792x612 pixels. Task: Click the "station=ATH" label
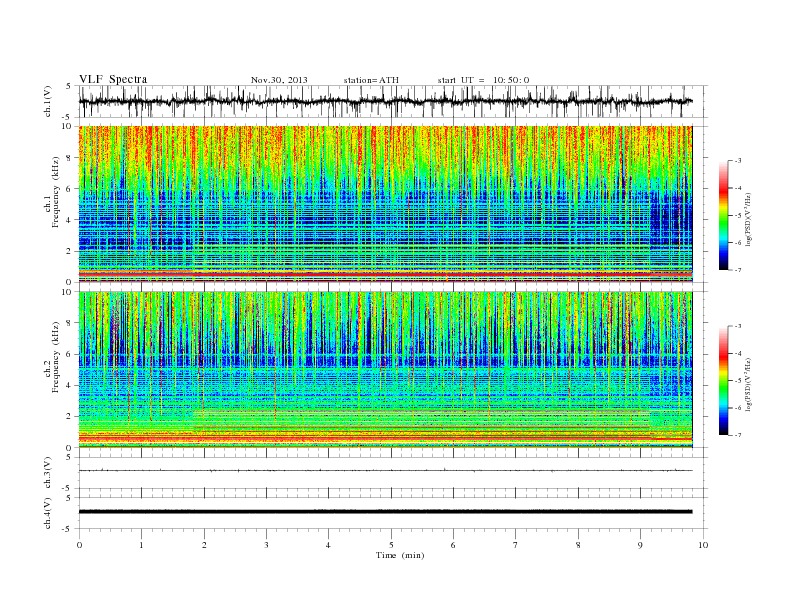pos(371,80)
